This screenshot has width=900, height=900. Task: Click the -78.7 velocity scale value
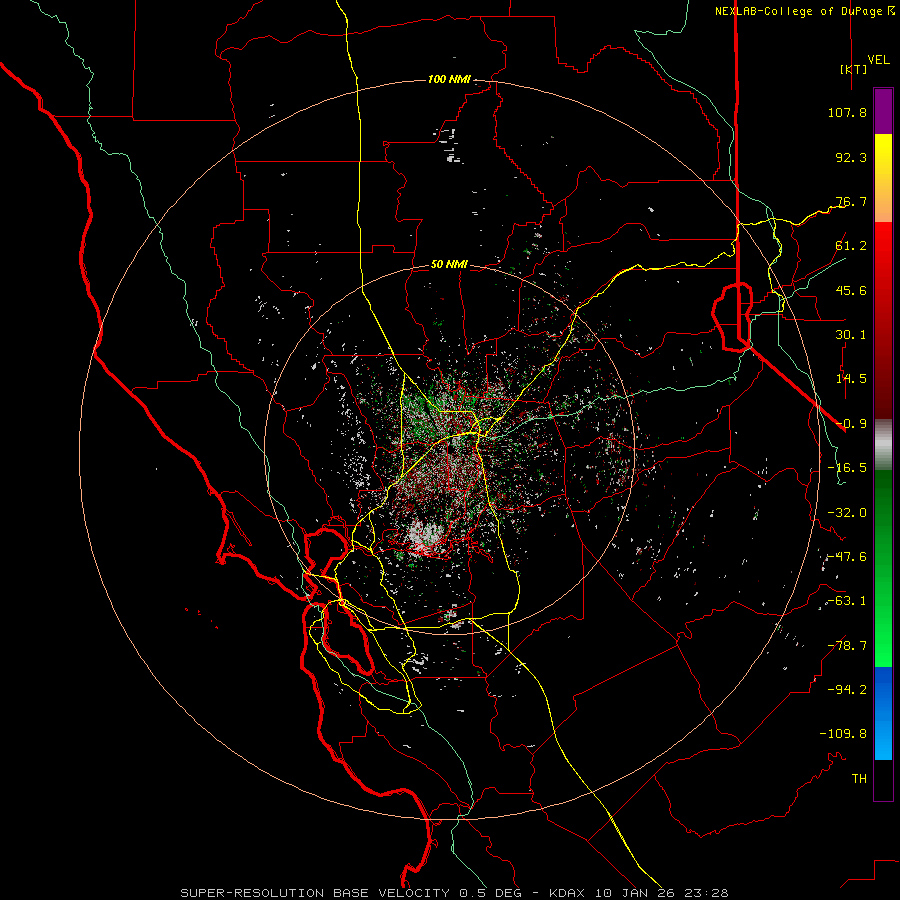pyautogui.click(x=847, y=646)
